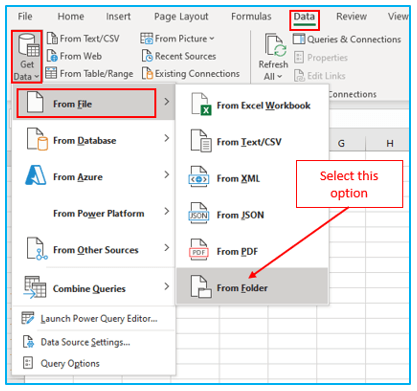
Task: Click the From JSON file icon
Action: pyautogui.click(x=199, y=213)
